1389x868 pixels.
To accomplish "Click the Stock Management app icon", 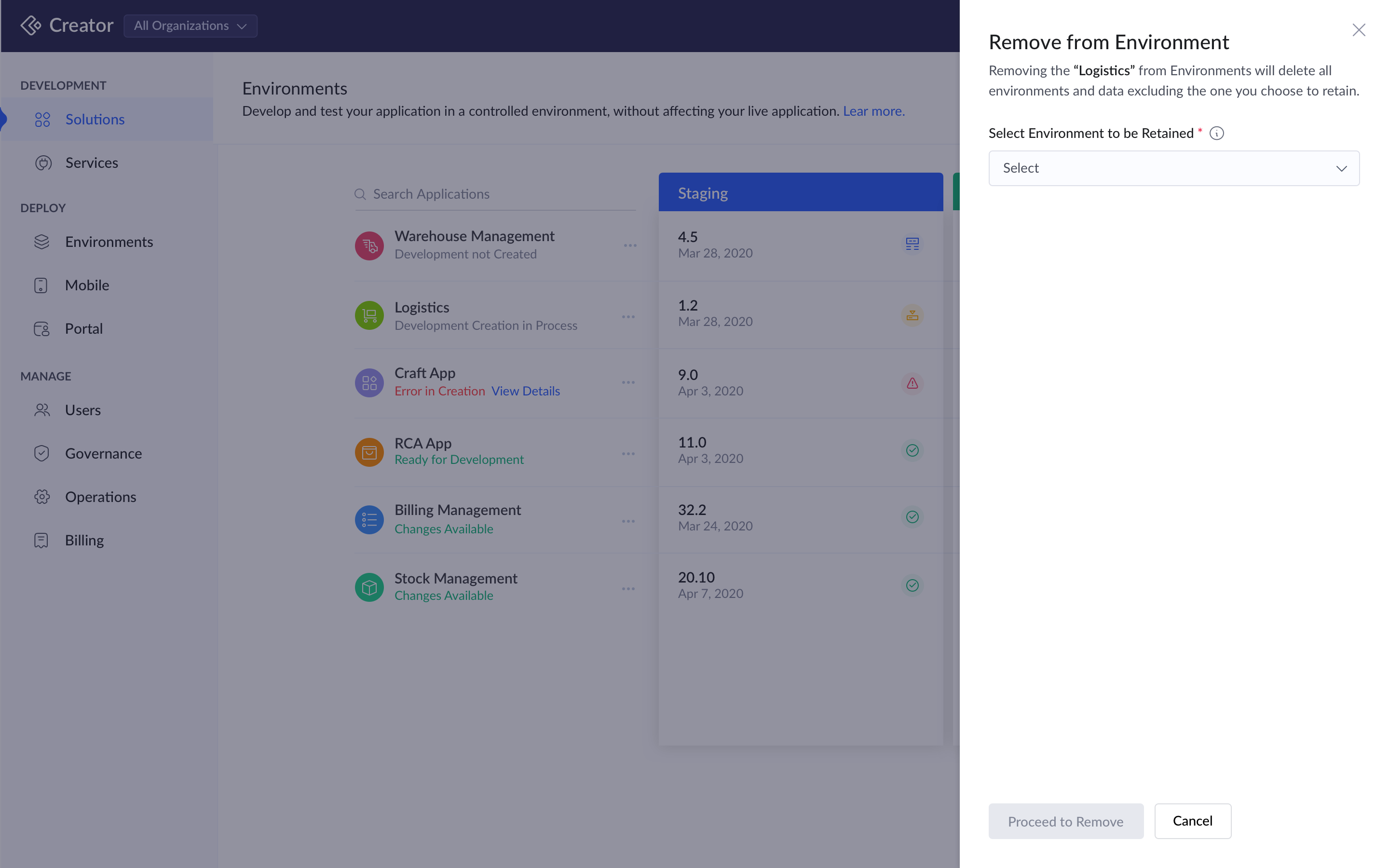I will point(369,587).
